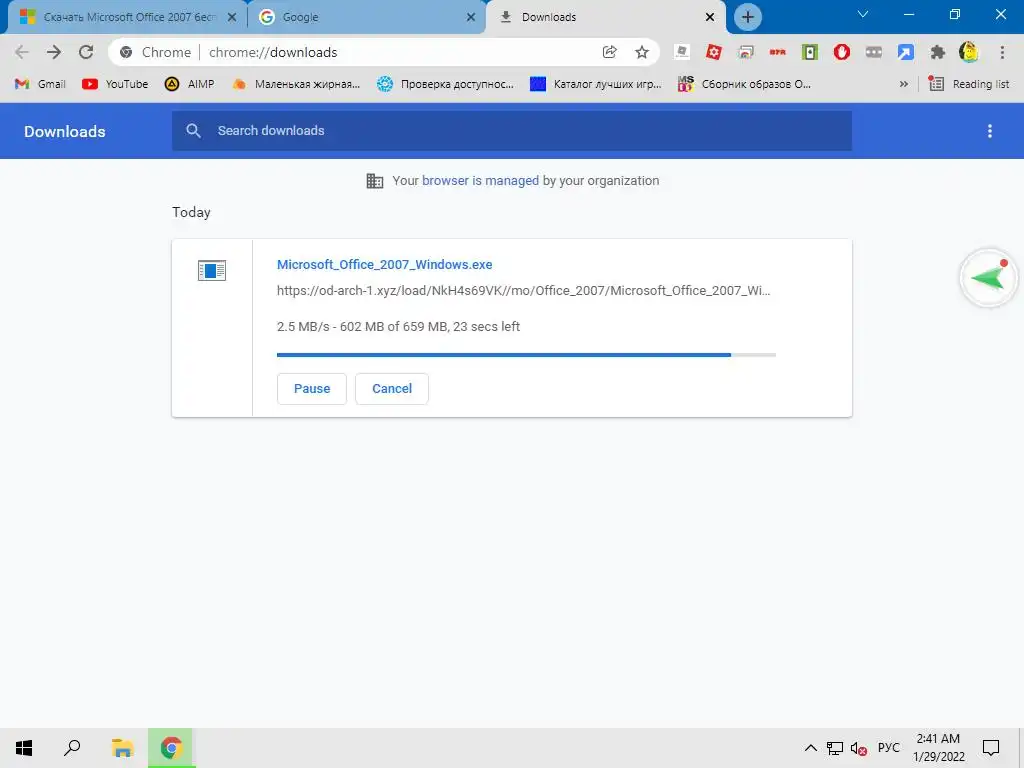Open Windows taskbar search
1024x768 pixels.
coord(72,748)
